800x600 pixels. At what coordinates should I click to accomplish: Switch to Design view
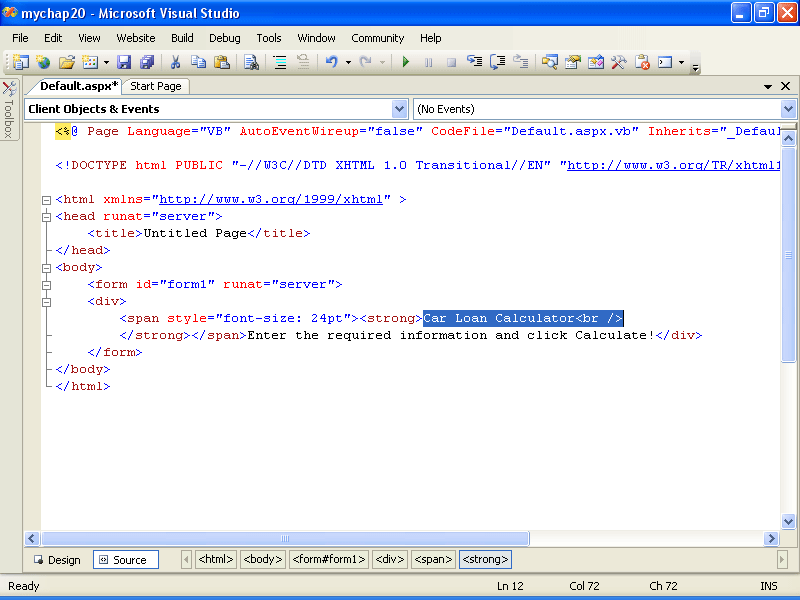click(x=56, y=560)
